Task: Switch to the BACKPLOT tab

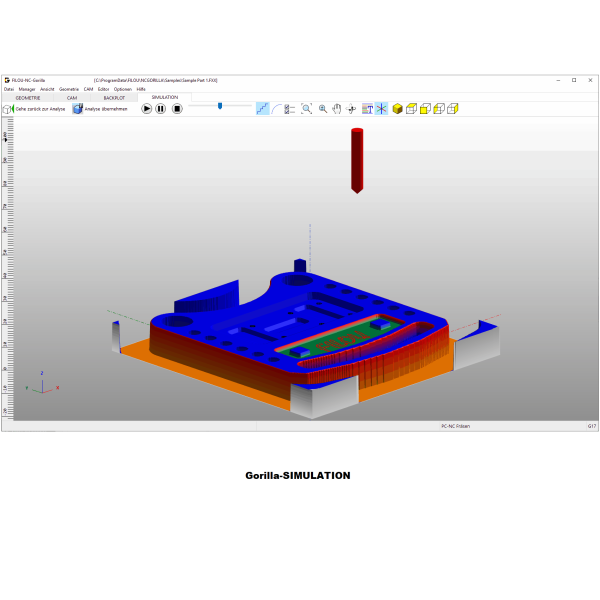Action: coord(114,97)
